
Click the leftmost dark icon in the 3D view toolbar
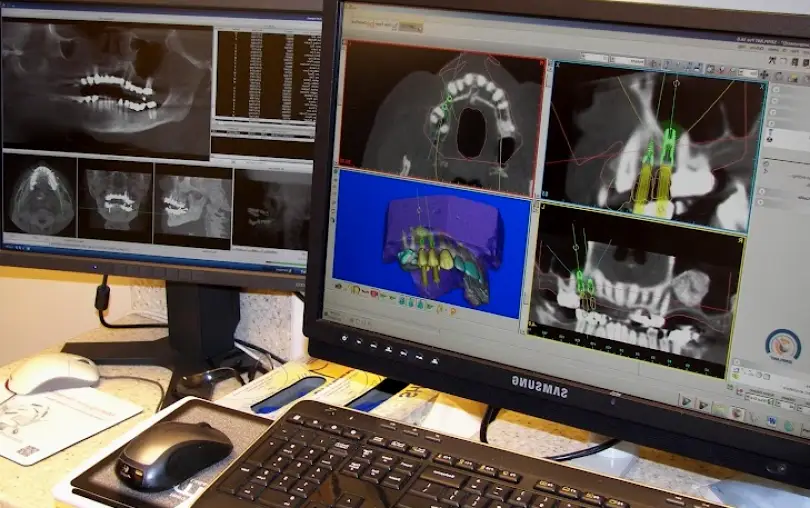coord(339,286)
